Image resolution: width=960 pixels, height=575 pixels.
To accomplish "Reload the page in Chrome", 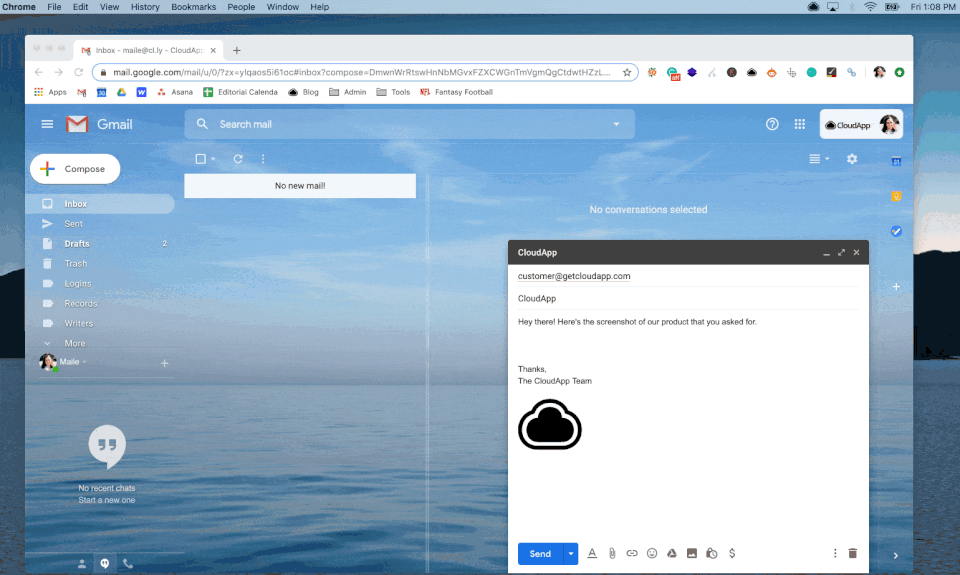I will [x=78, y=72].
